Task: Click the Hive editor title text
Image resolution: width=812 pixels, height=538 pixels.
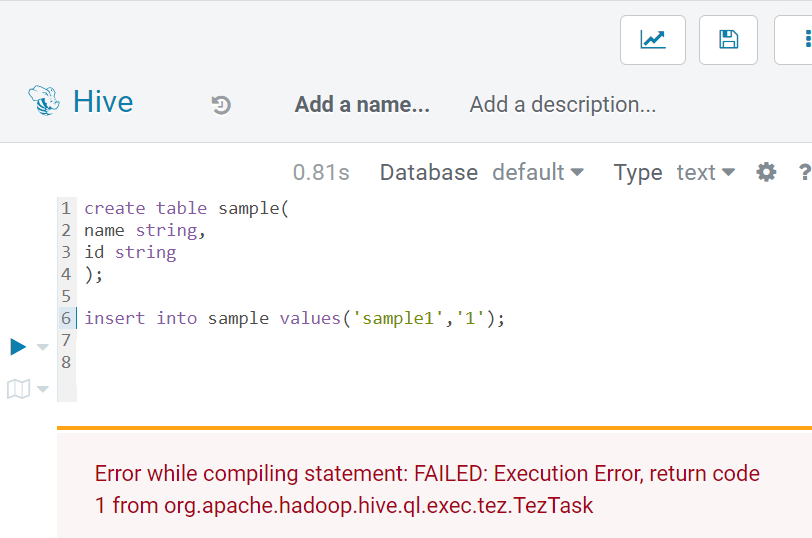Action: pyautogui.click(x=103, y=101)
